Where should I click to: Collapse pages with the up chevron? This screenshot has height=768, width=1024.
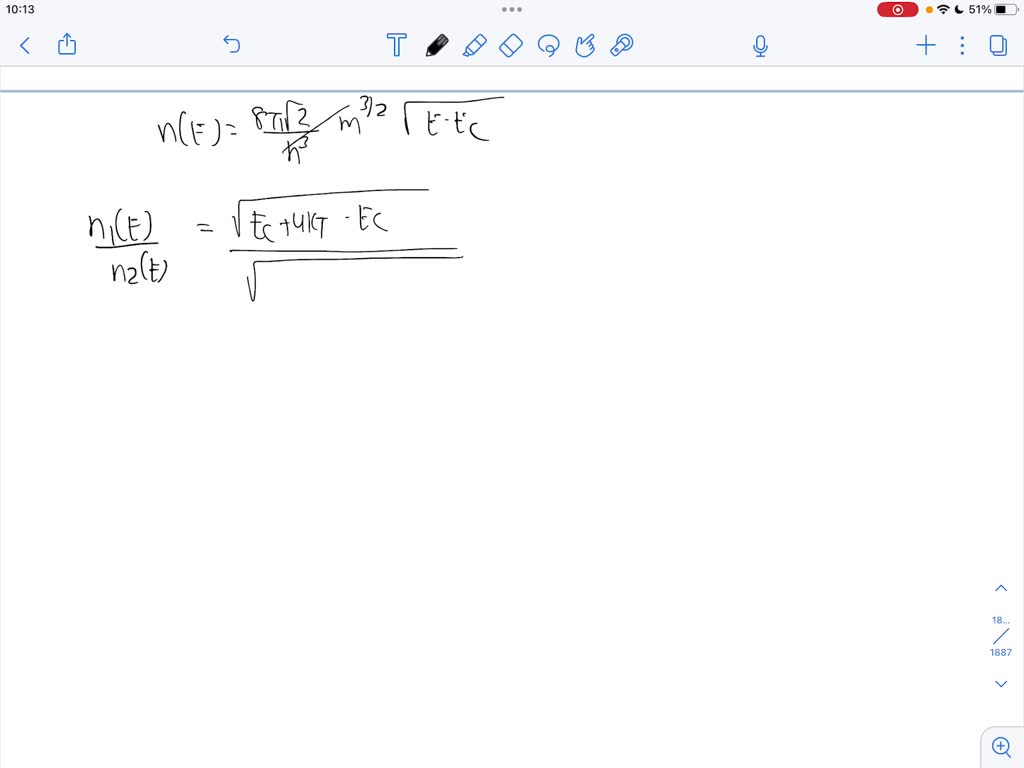(1001, 587)
